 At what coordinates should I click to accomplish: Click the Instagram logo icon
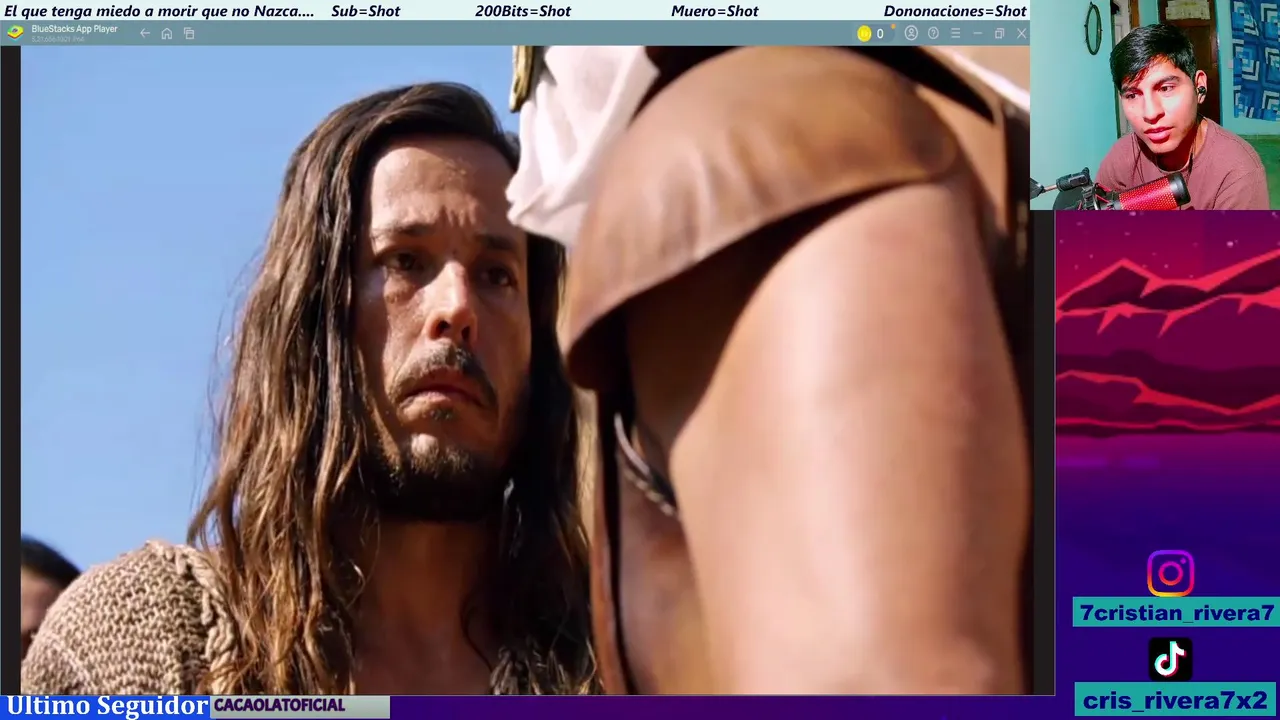(x=1170, y=573)
